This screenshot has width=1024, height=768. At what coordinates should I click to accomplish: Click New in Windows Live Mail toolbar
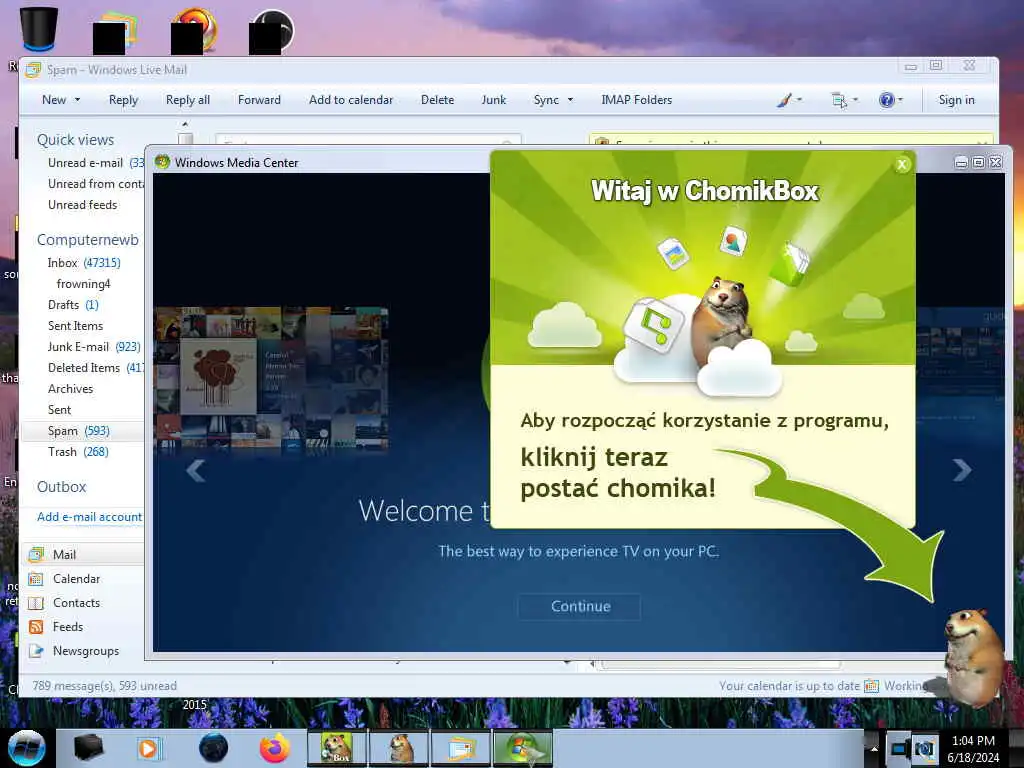click(54, 100)
